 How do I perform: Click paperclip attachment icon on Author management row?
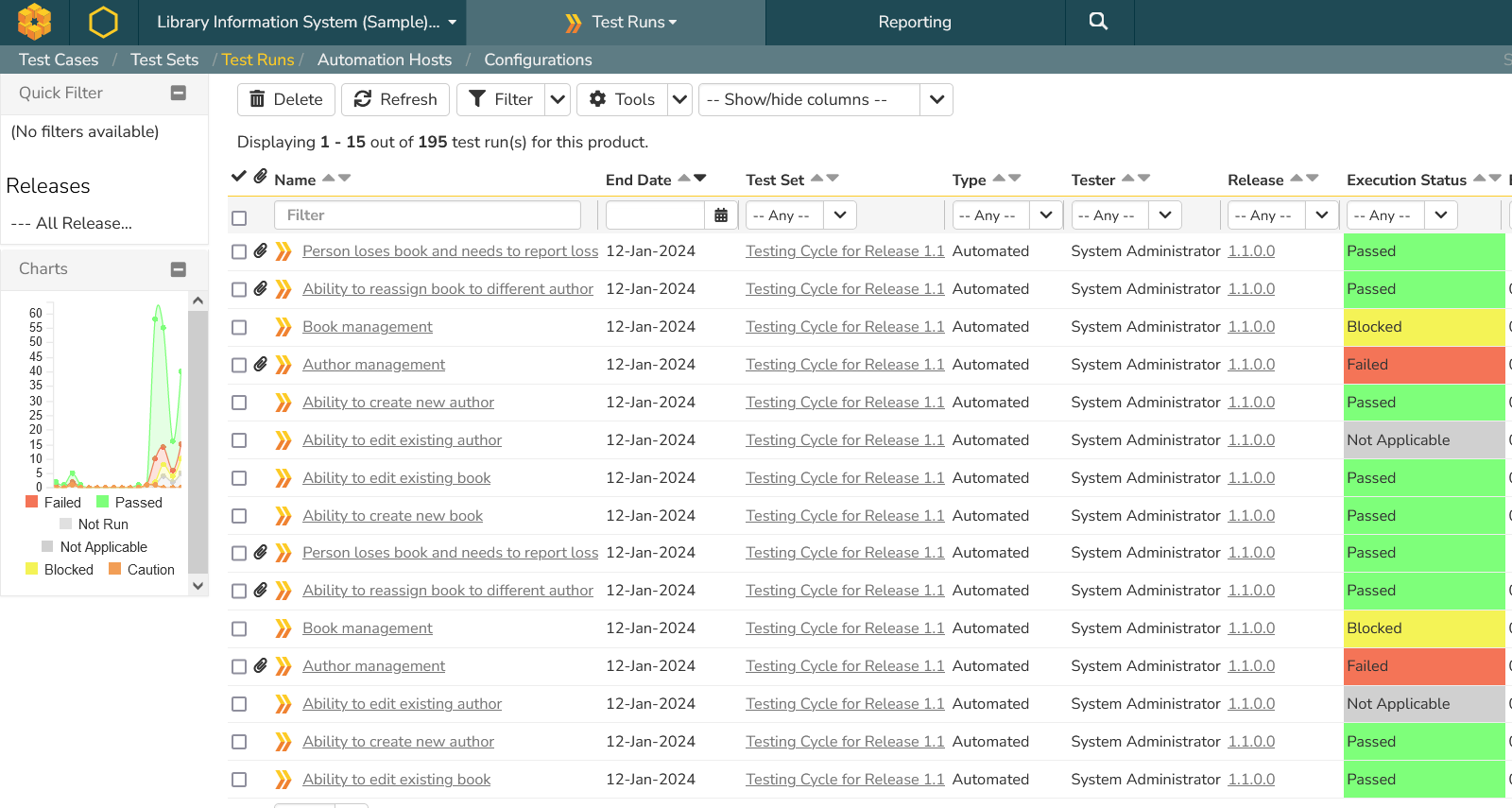[x=261, y=364]
